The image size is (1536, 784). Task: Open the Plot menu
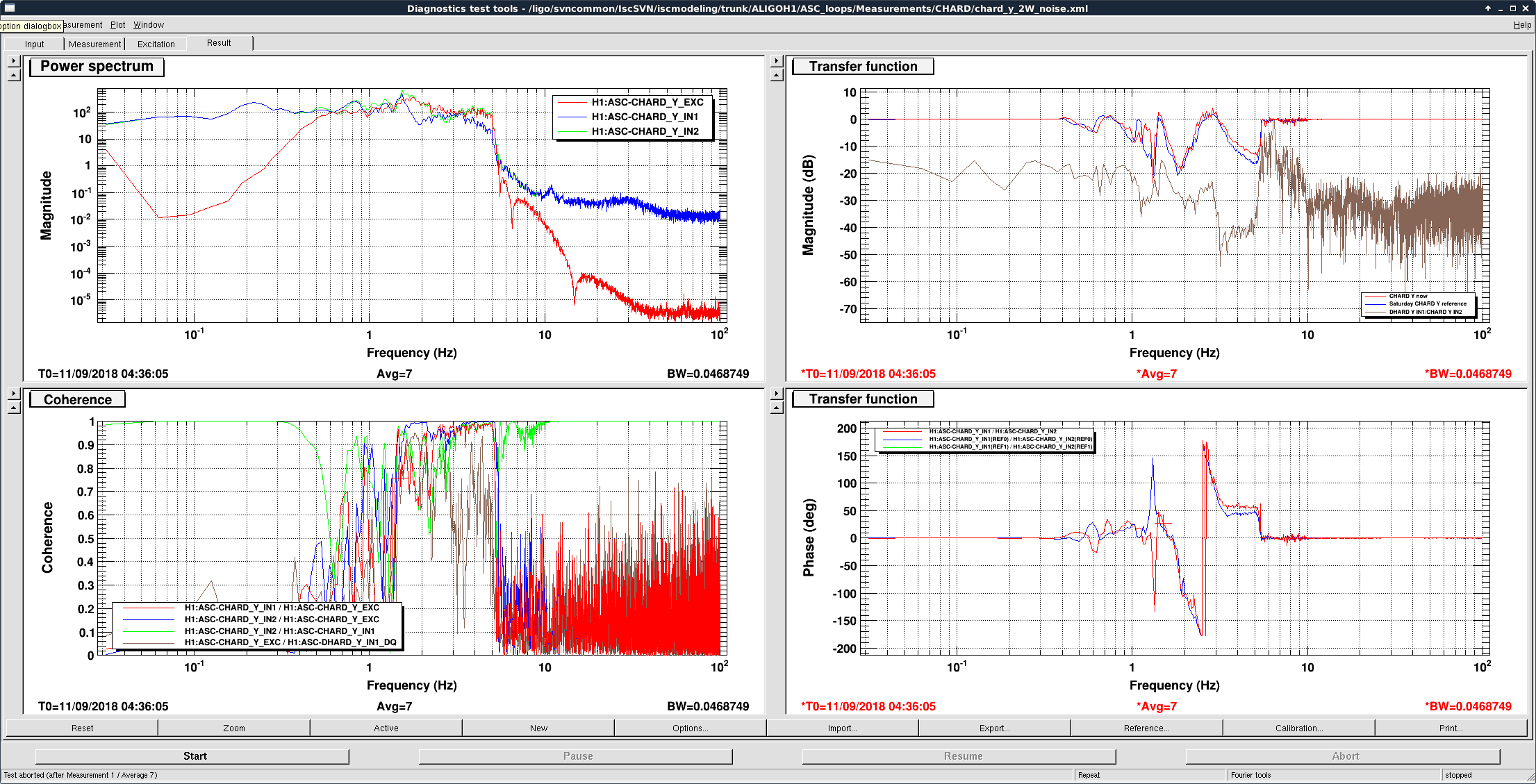[118, 25]
